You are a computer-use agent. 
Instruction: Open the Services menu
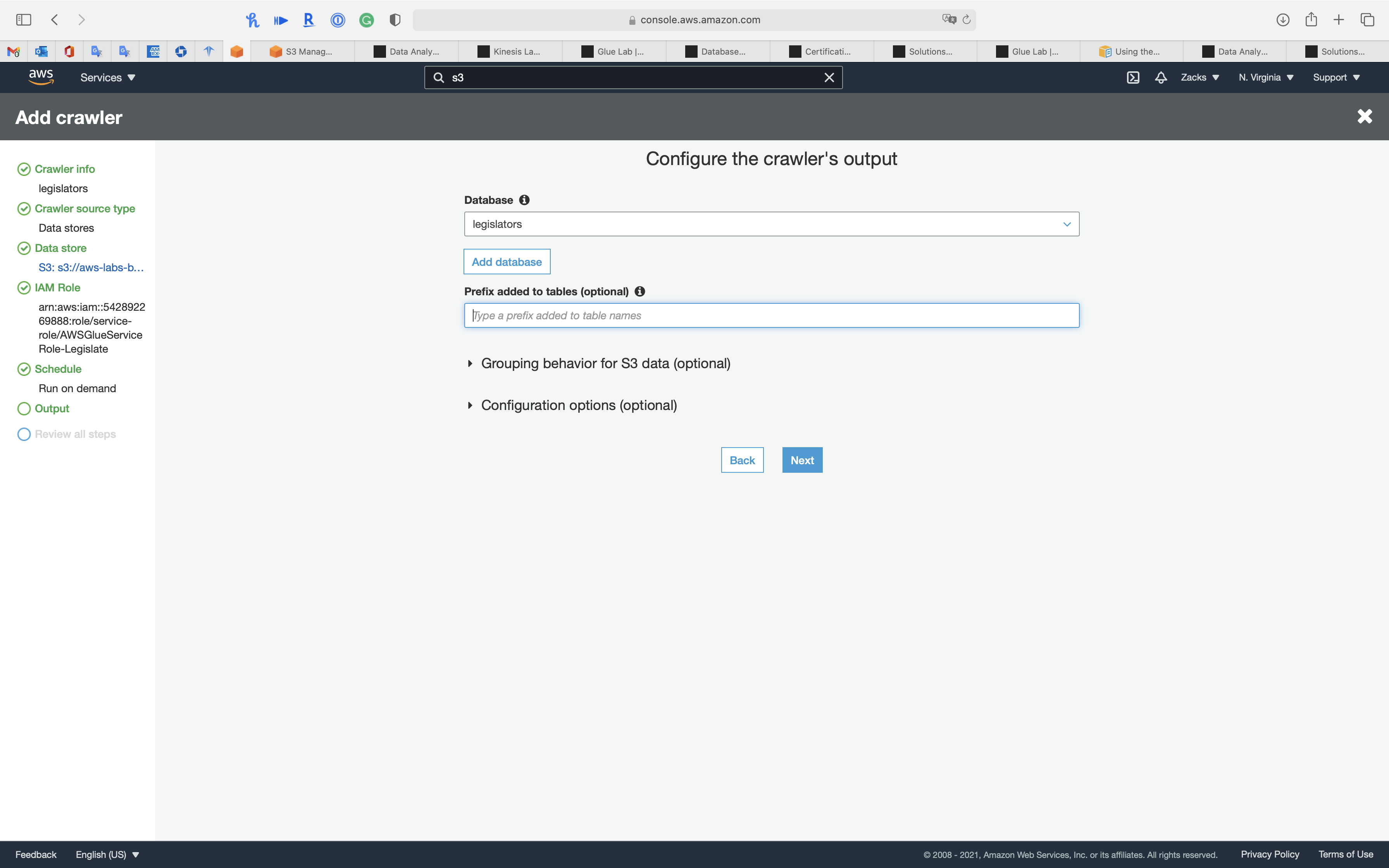(x=107, y=77)
